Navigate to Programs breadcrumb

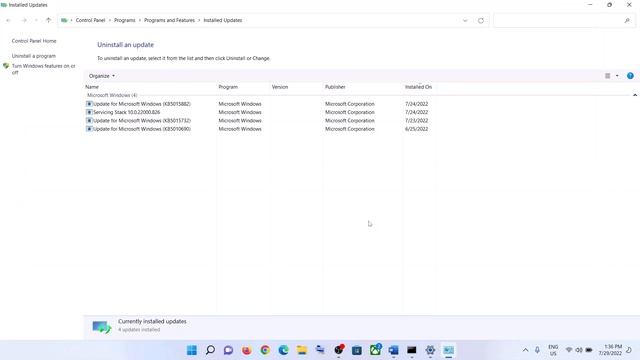pyautogui.click(x=124, y=20)
